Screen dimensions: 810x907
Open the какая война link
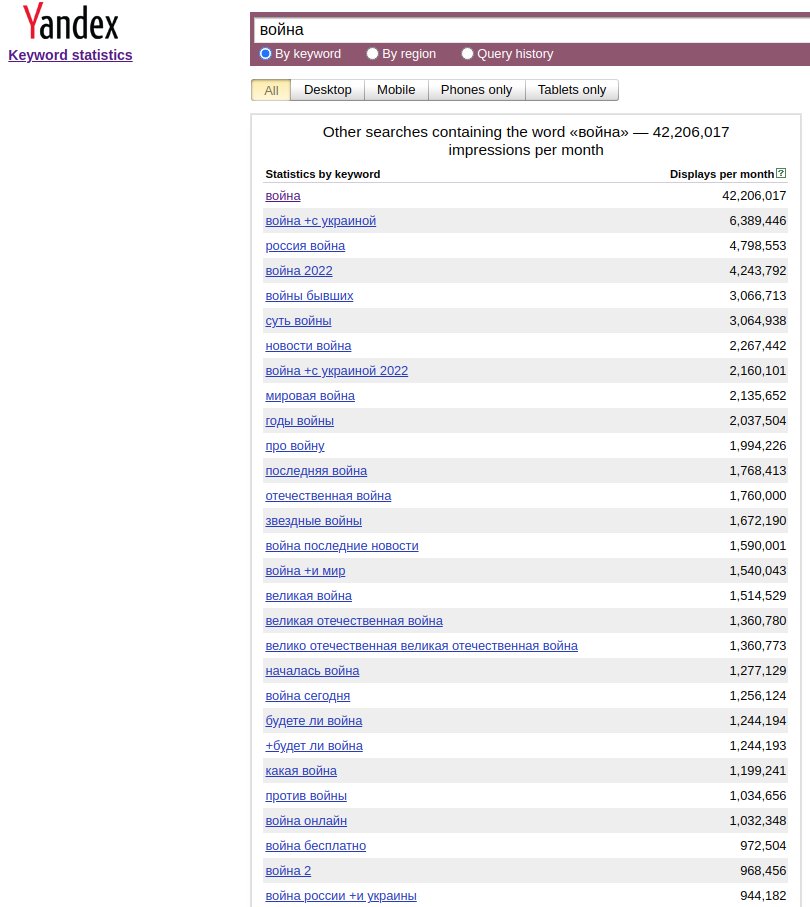pyautogui.click(x=301, y=771)
